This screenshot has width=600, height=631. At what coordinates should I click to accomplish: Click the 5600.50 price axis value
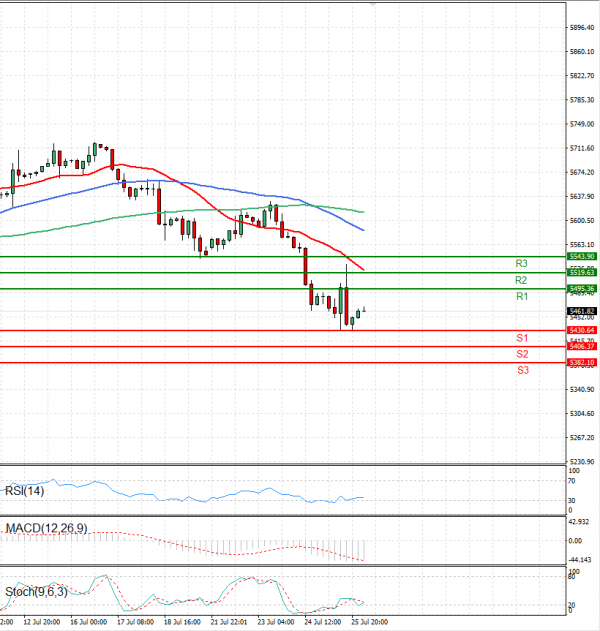point(582,221)
